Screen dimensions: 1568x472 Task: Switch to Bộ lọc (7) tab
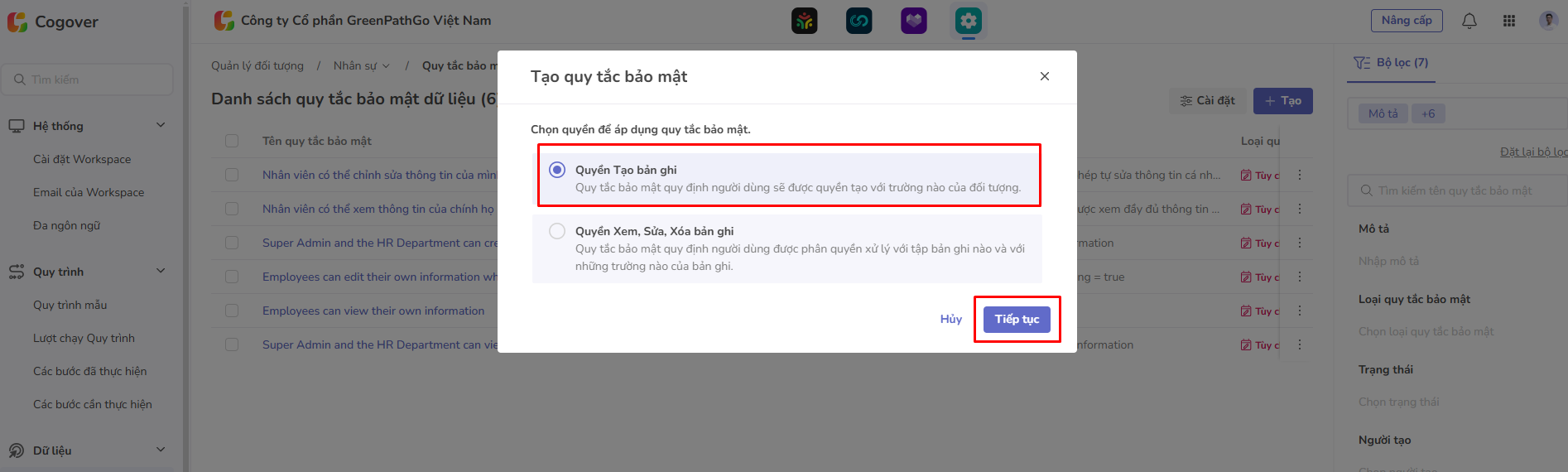[x=1392, y=63]
